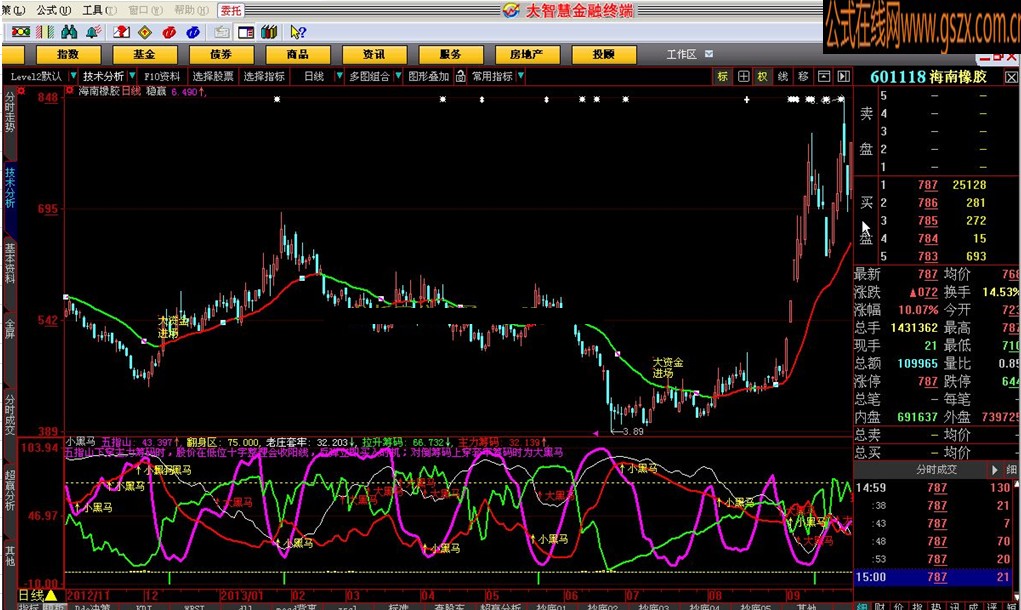Toggle the 线 drawing button
The width and height of the screenshot is (1021, 610).
[782, 76]
